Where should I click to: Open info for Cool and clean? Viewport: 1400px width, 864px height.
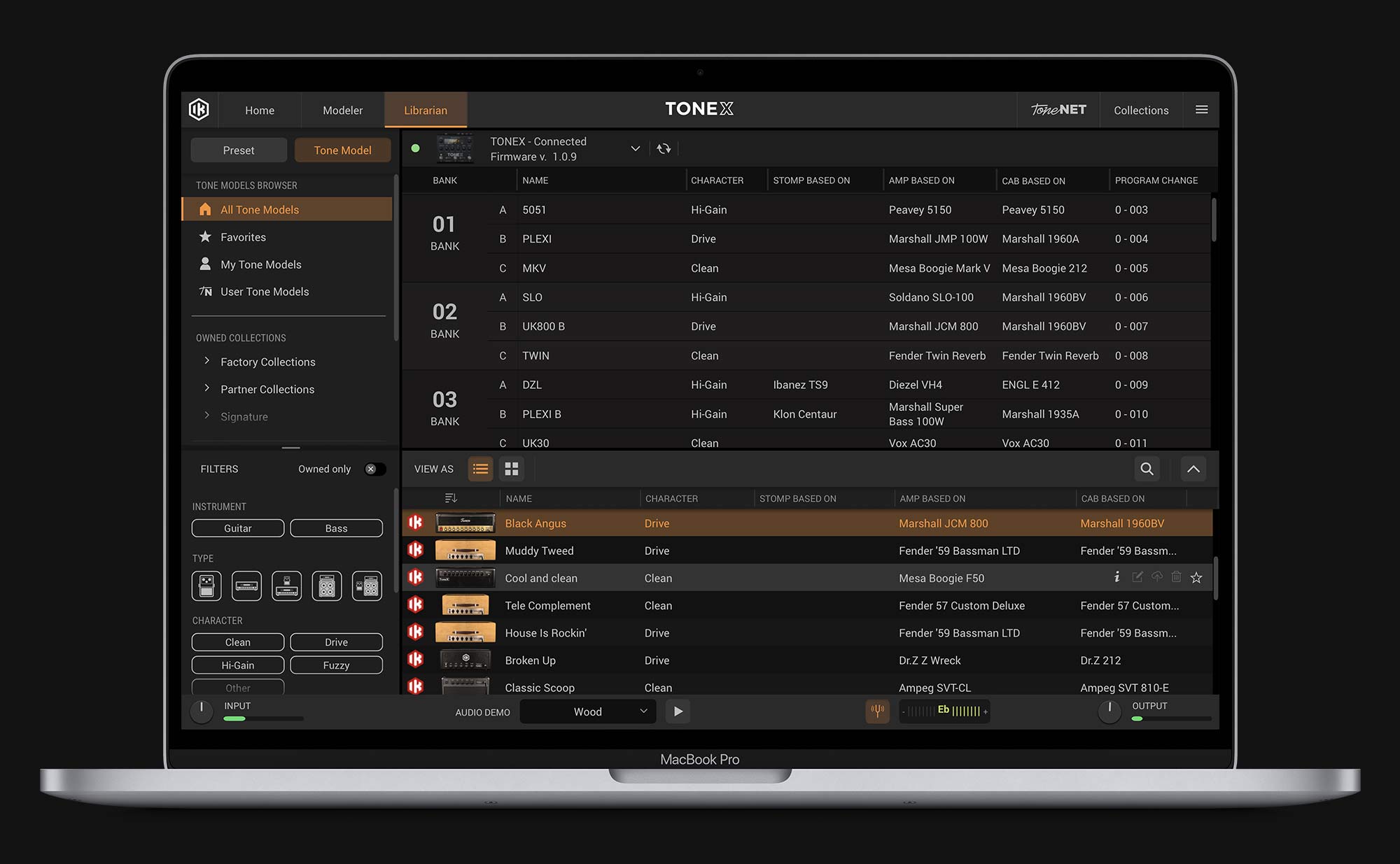[1117, 577]
